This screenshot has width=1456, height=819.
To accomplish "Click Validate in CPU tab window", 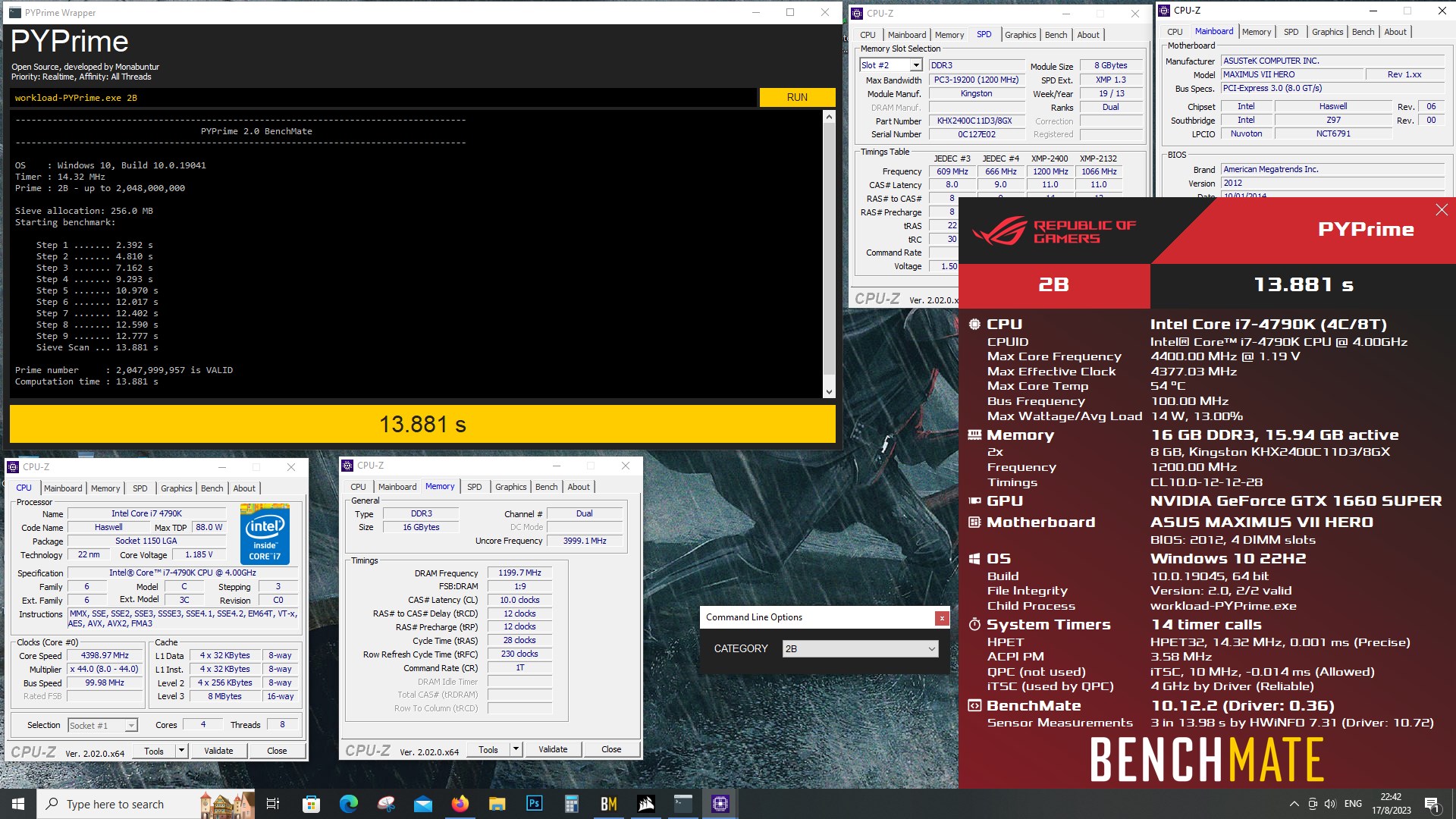I will coord(218,751).
